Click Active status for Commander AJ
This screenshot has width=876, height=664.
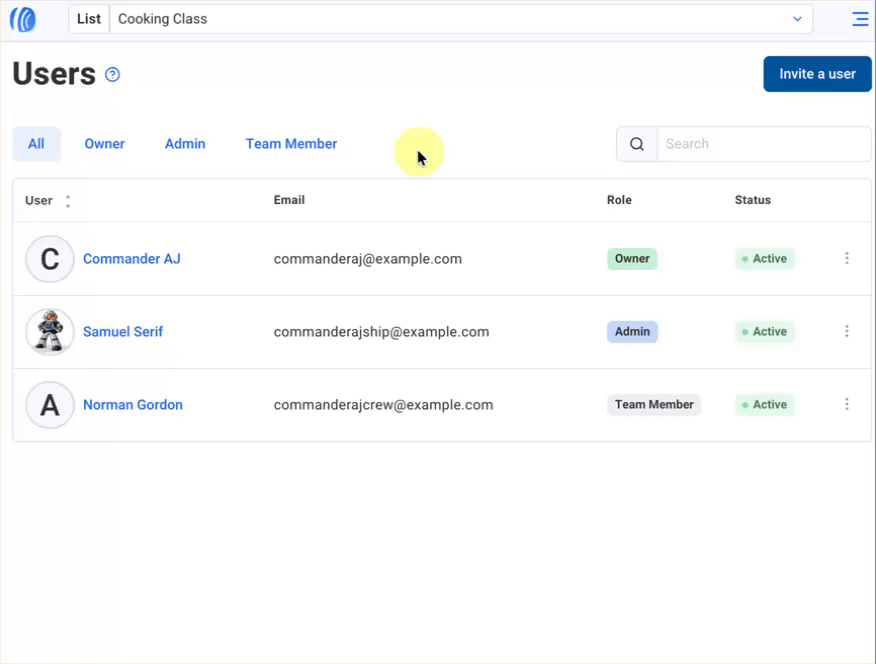click(765, 259)
